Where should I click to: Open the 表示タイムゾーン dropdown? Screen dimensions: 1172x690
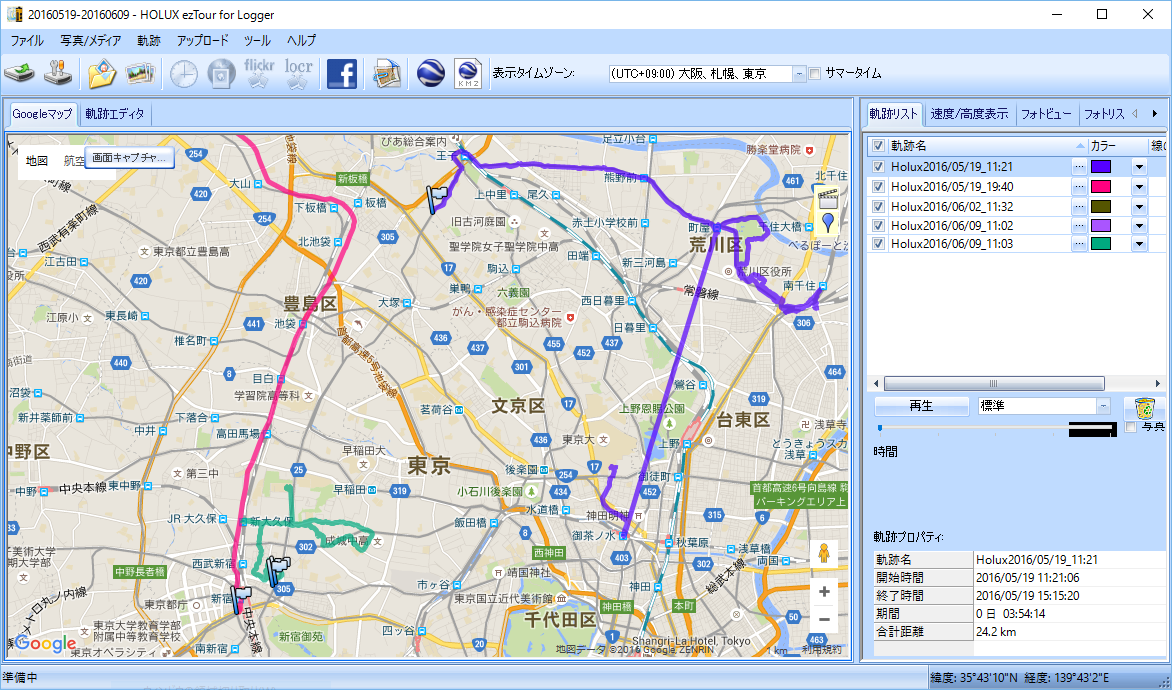[799, 73]
